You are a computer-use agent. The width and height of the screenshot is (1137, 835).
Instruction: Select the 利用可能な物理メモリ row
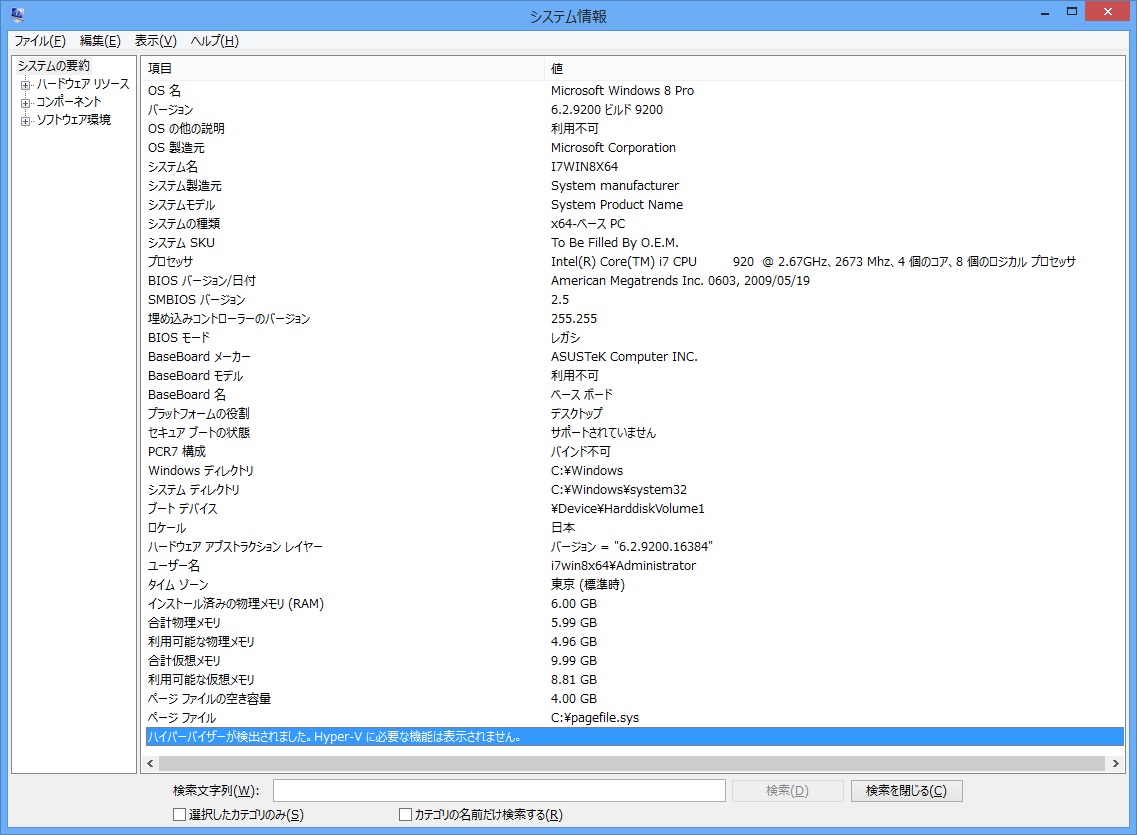click(x=634, y=642)
